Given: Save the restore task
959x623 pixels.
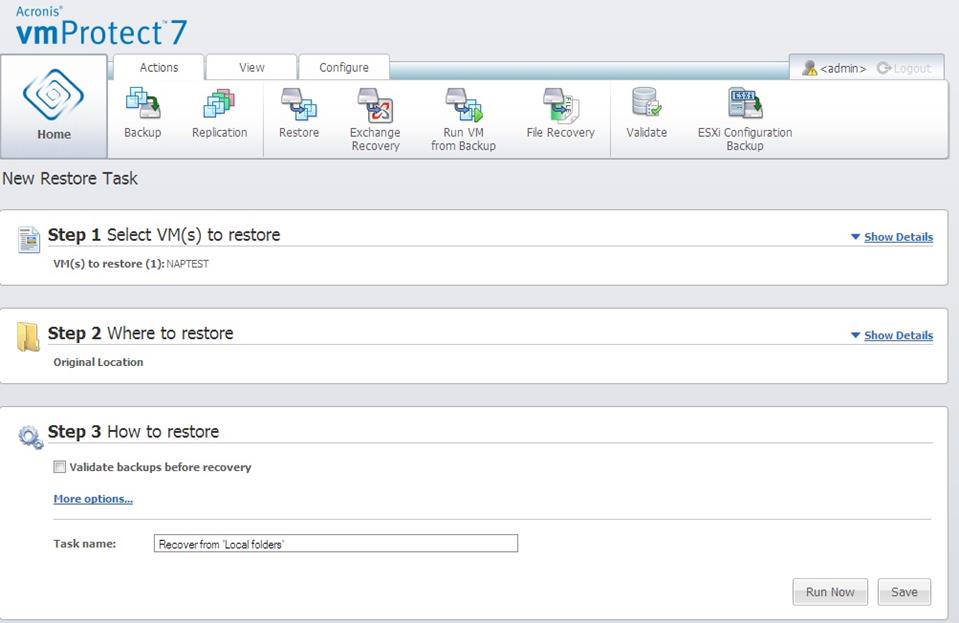Looking at the screenshot, I should pyautogui.click(x=904, y=592).
